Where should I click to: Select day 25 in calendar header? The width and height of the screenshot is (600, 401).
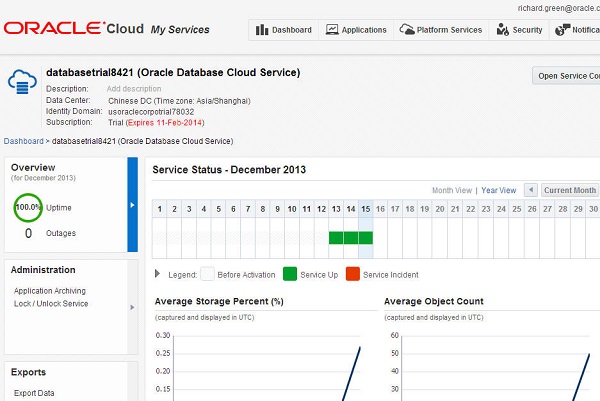517,209
